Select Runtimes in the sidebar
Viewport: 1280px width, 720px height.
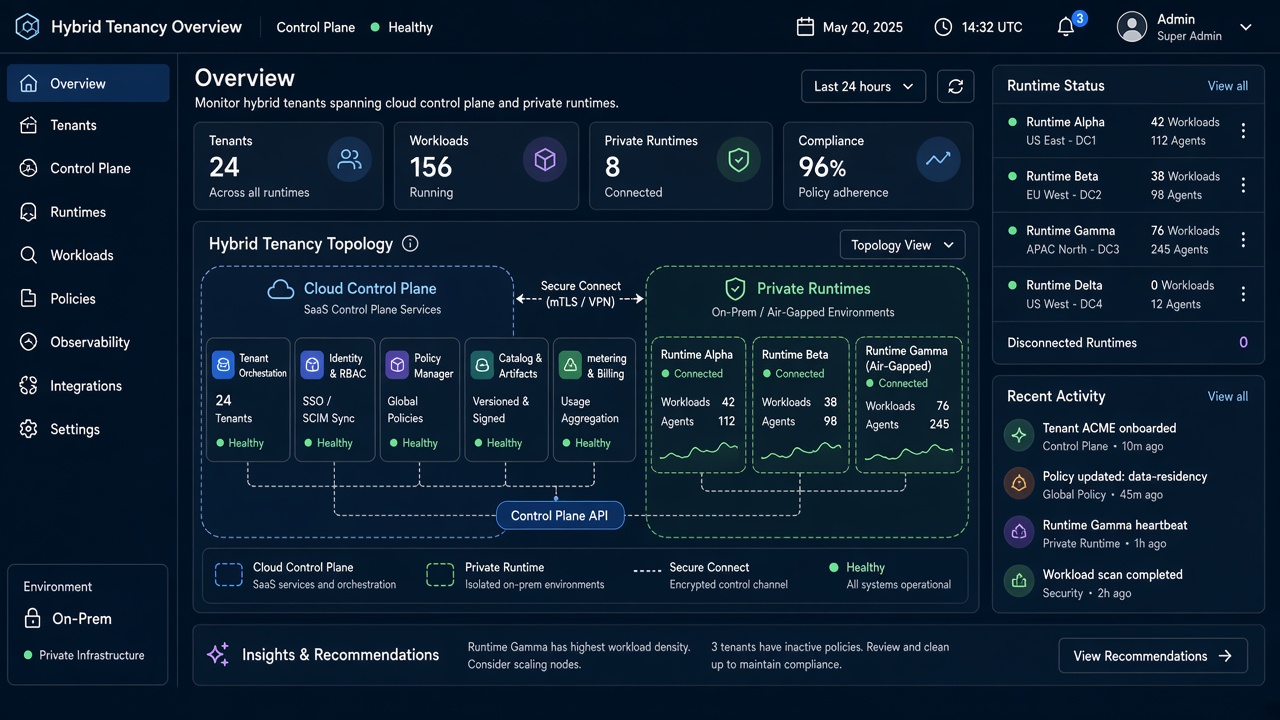tap(88, 212)
